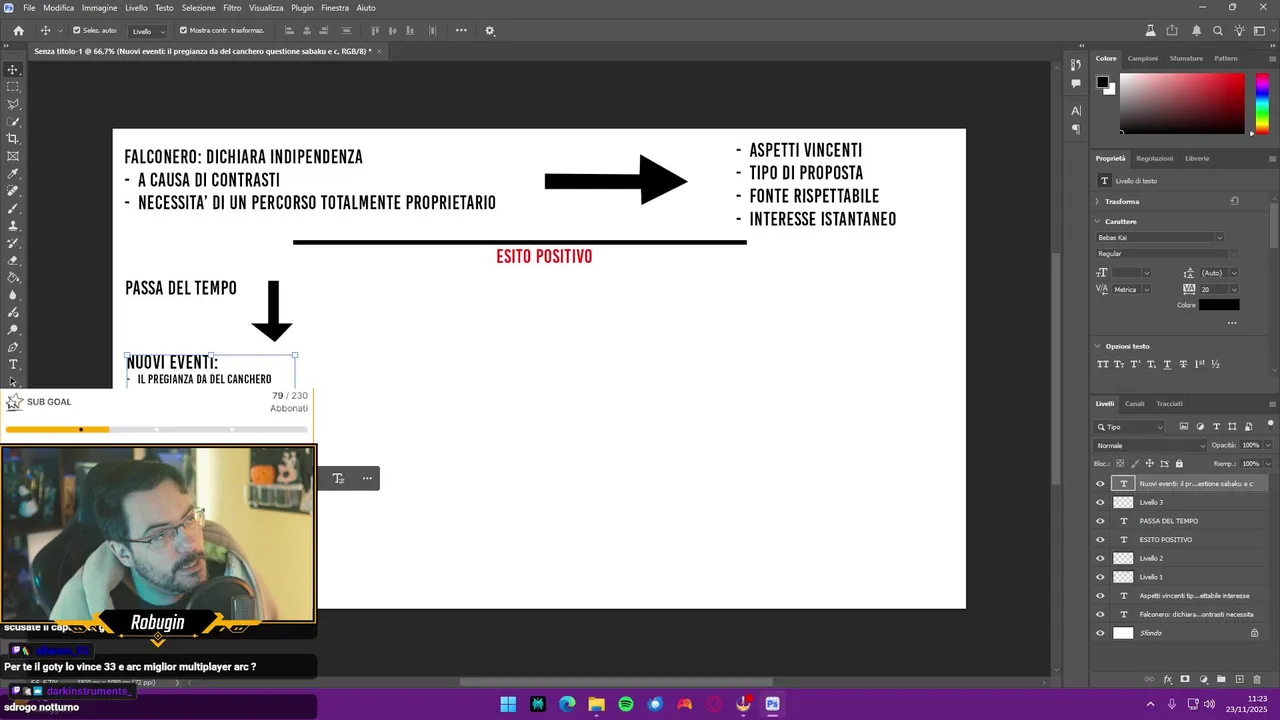Select the Eyedropper tool
This screenshot has width=1280, height=720.
coord(13,174)
